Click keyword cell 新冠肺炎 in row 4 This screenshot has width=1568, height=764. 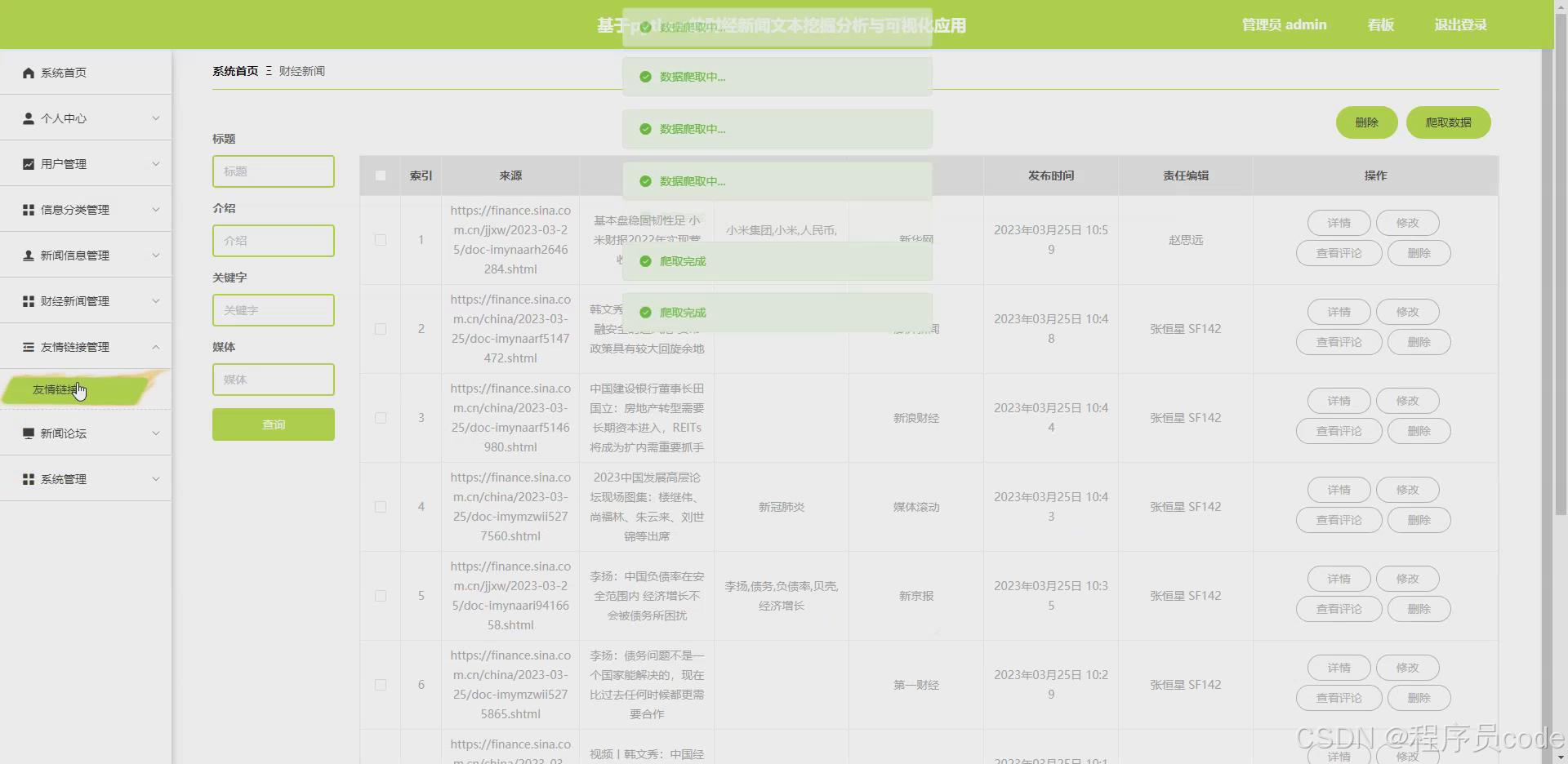click(x=782, y=507)
